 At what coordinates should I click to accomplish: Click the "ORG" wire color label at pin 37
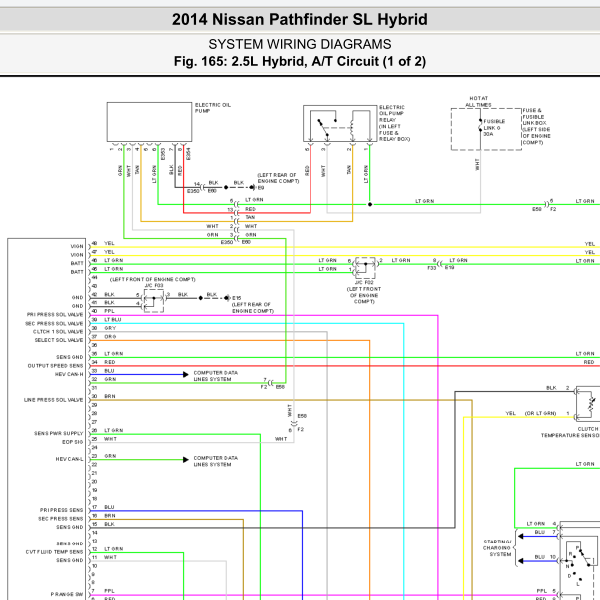110,337
